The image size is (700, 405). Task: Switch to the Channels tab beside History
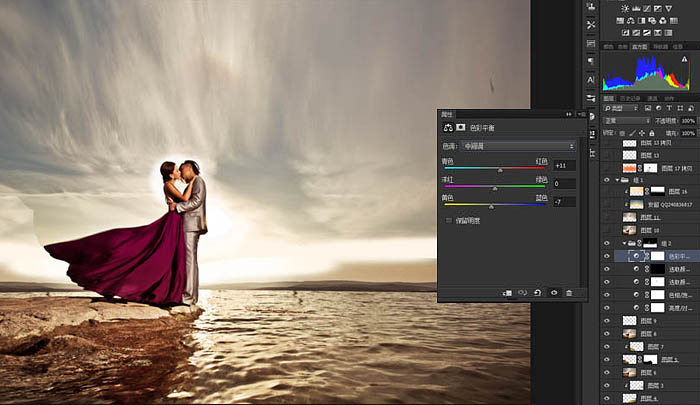(x=652, y=98)
